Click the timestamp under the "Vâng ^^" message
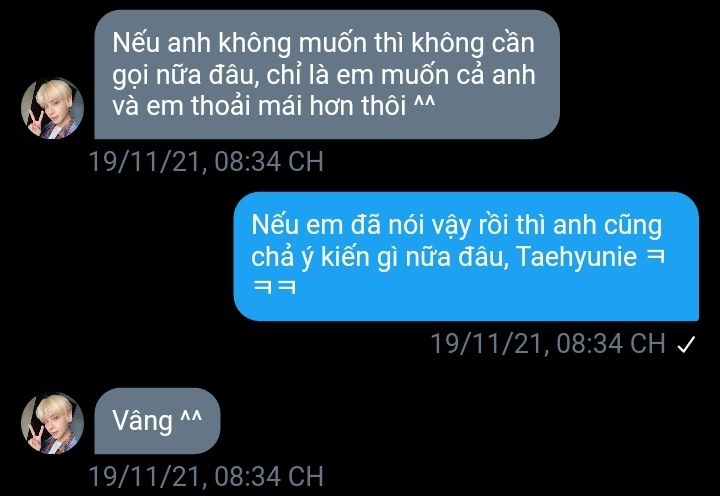 pyautogui.click(x=206, y=476)
